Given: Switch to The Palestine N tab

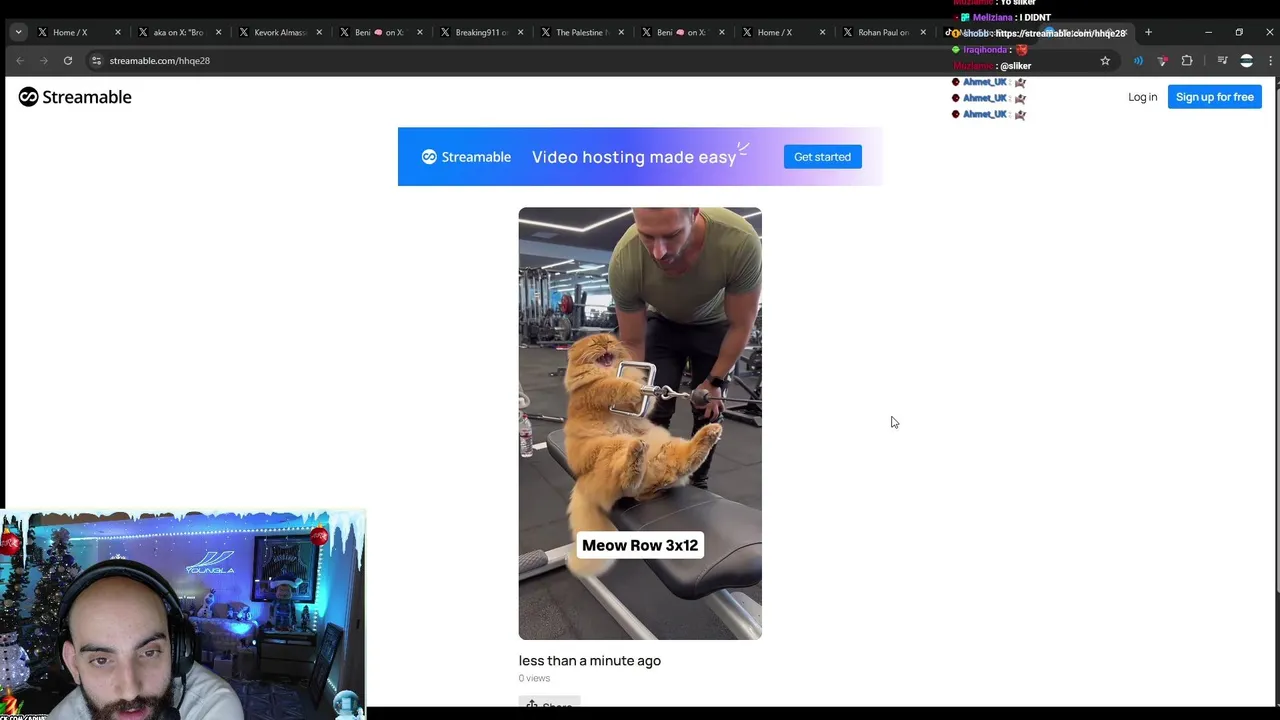Looking at the screenshot, I should (582, 32).
